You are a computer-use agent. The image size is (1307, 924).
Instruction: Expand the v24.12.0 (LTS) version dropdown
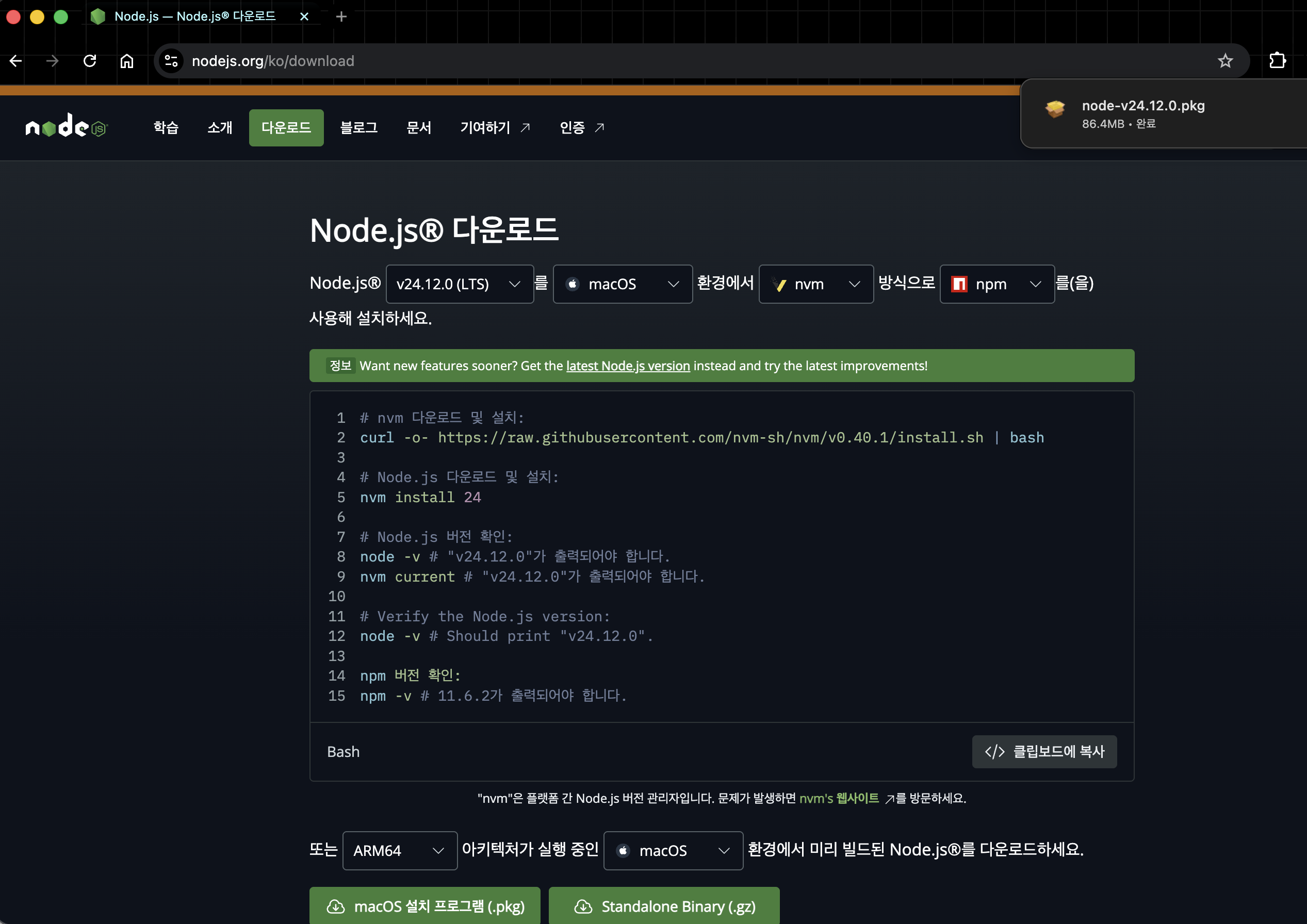459,284
